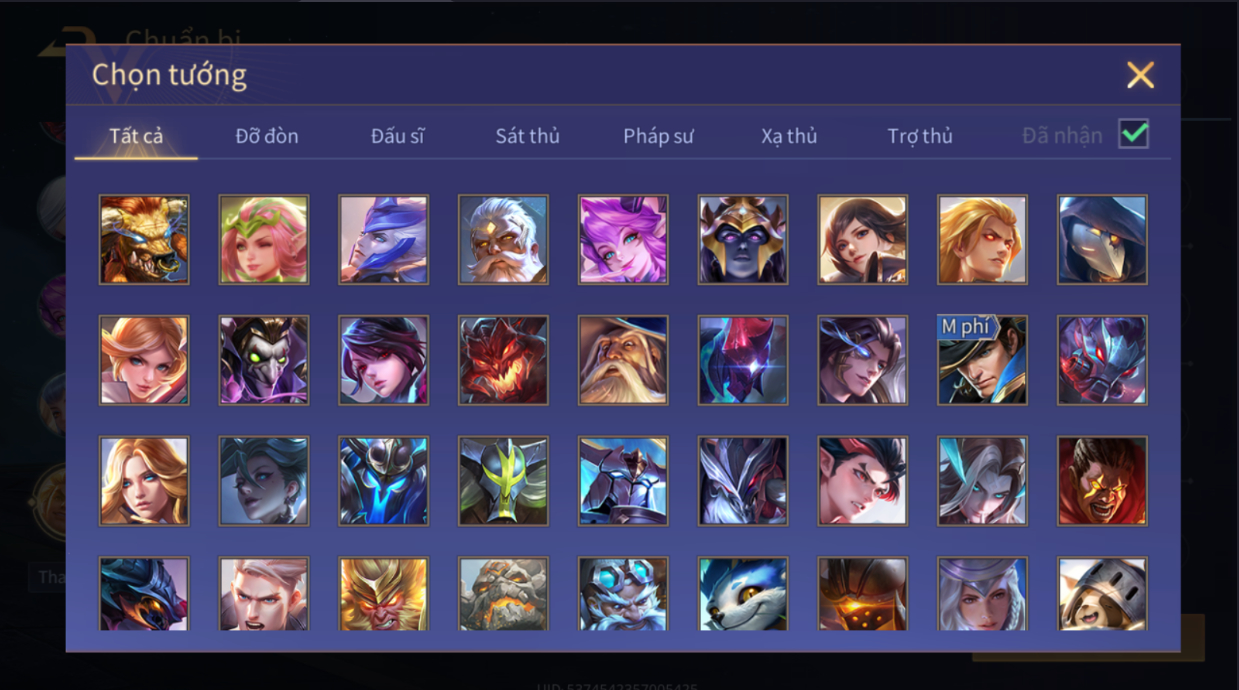Select the blue glowing armored robot hero

pyautogui.click(x=383, y=481)
